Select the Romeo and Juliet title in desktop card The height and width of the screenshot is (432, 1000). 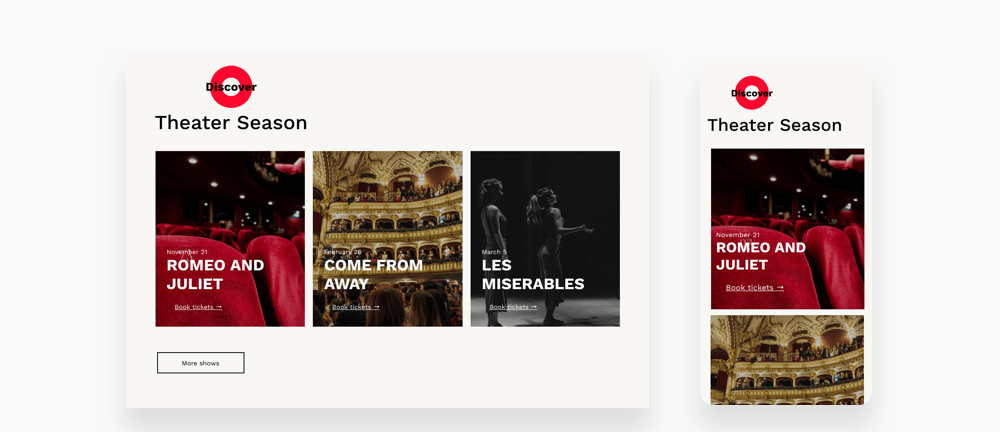tap(215, 274)
